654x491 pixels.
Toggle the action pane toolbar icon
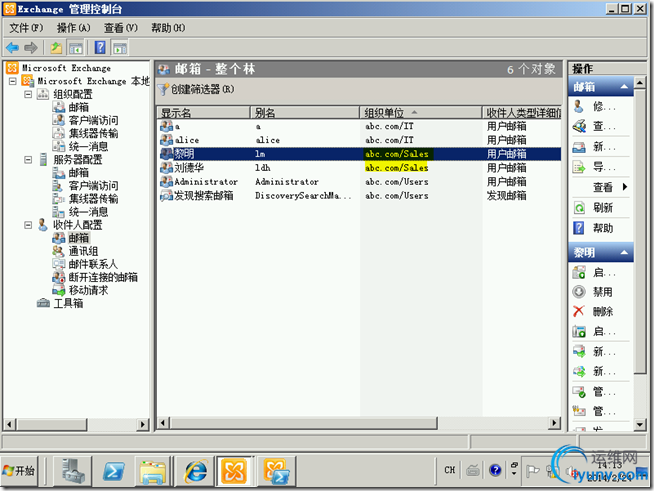point(120,48)
